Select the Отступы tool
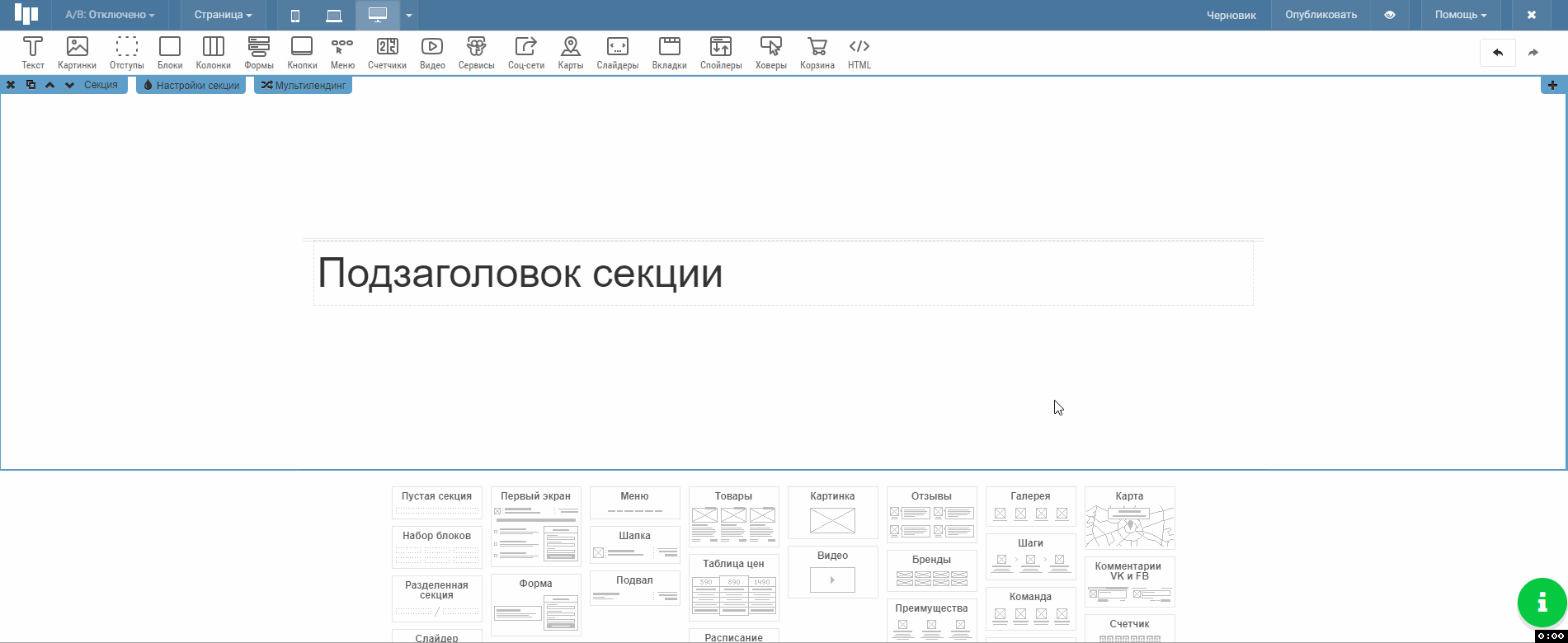This screenshot has height=643, width=1568. pyautogui.click(x=127, y=53)
